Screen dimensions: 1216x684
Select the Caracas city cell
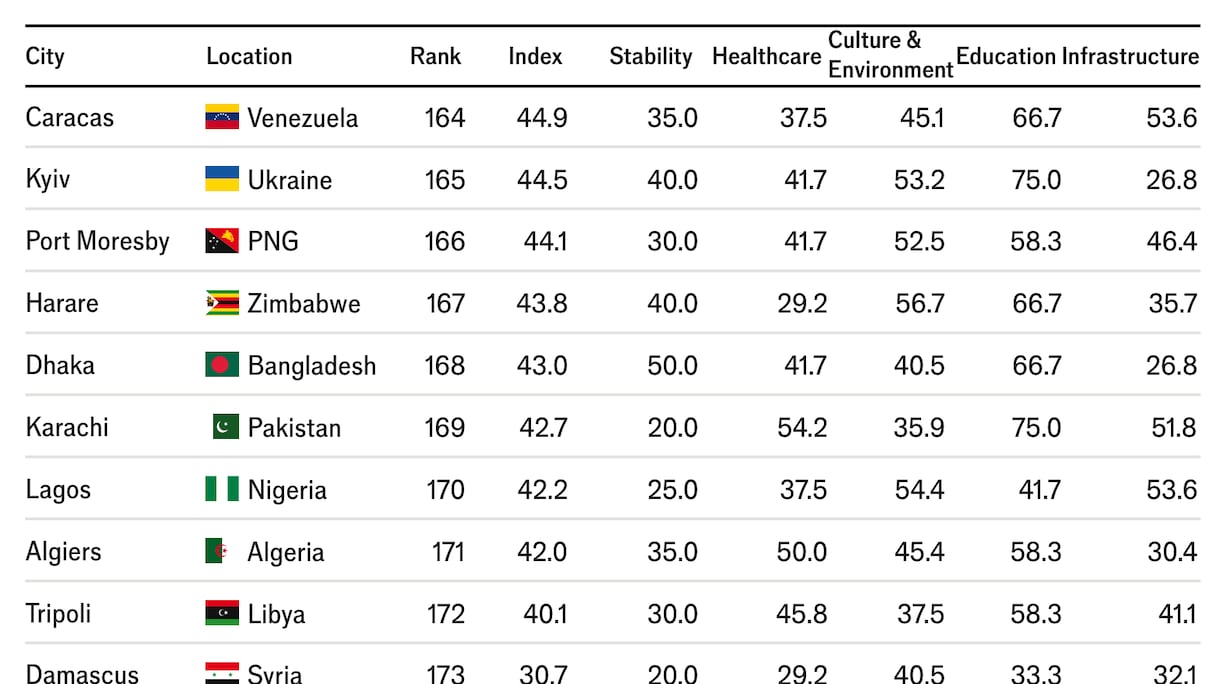point(70,117)
